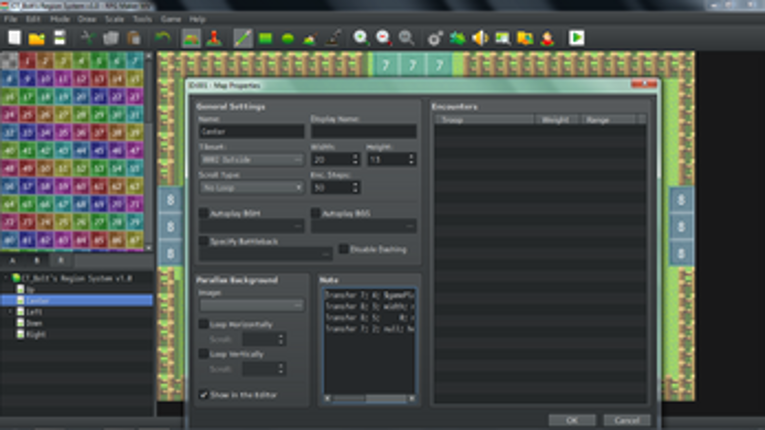Click the Paste clipboard icon
This screenshot has width=765, height=430.
pyautogui.click(x=134, y=38)
